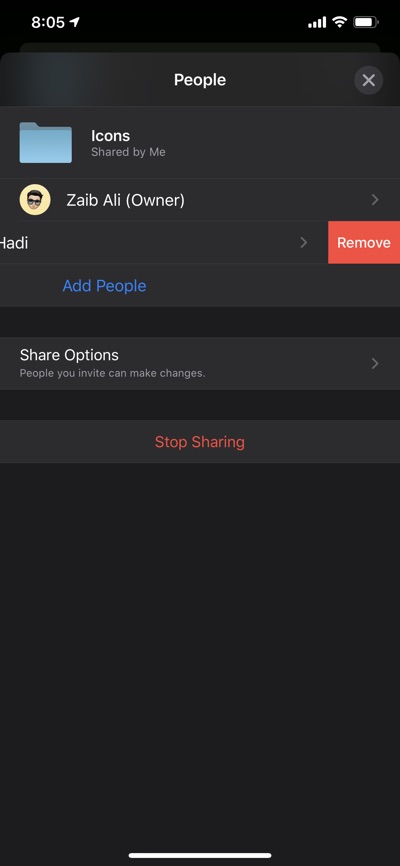This screenshot has height=866, width=400.
Task: Tap the Icons folder icon
Action: (46, 142)
